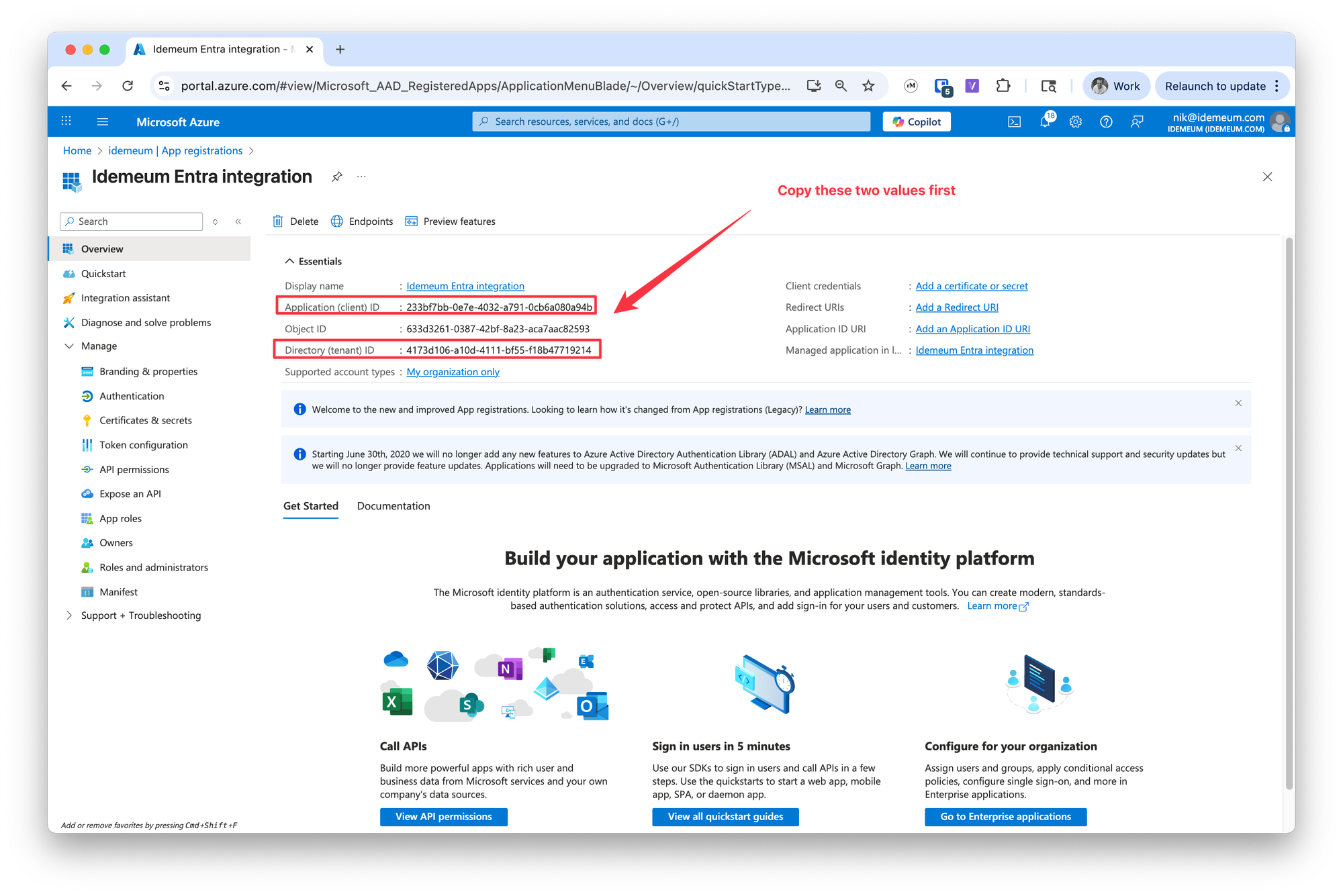This screenshot has width=1343, height=896.
Task: Open the Help question mark icon
Action: [x=1106, y=121]
